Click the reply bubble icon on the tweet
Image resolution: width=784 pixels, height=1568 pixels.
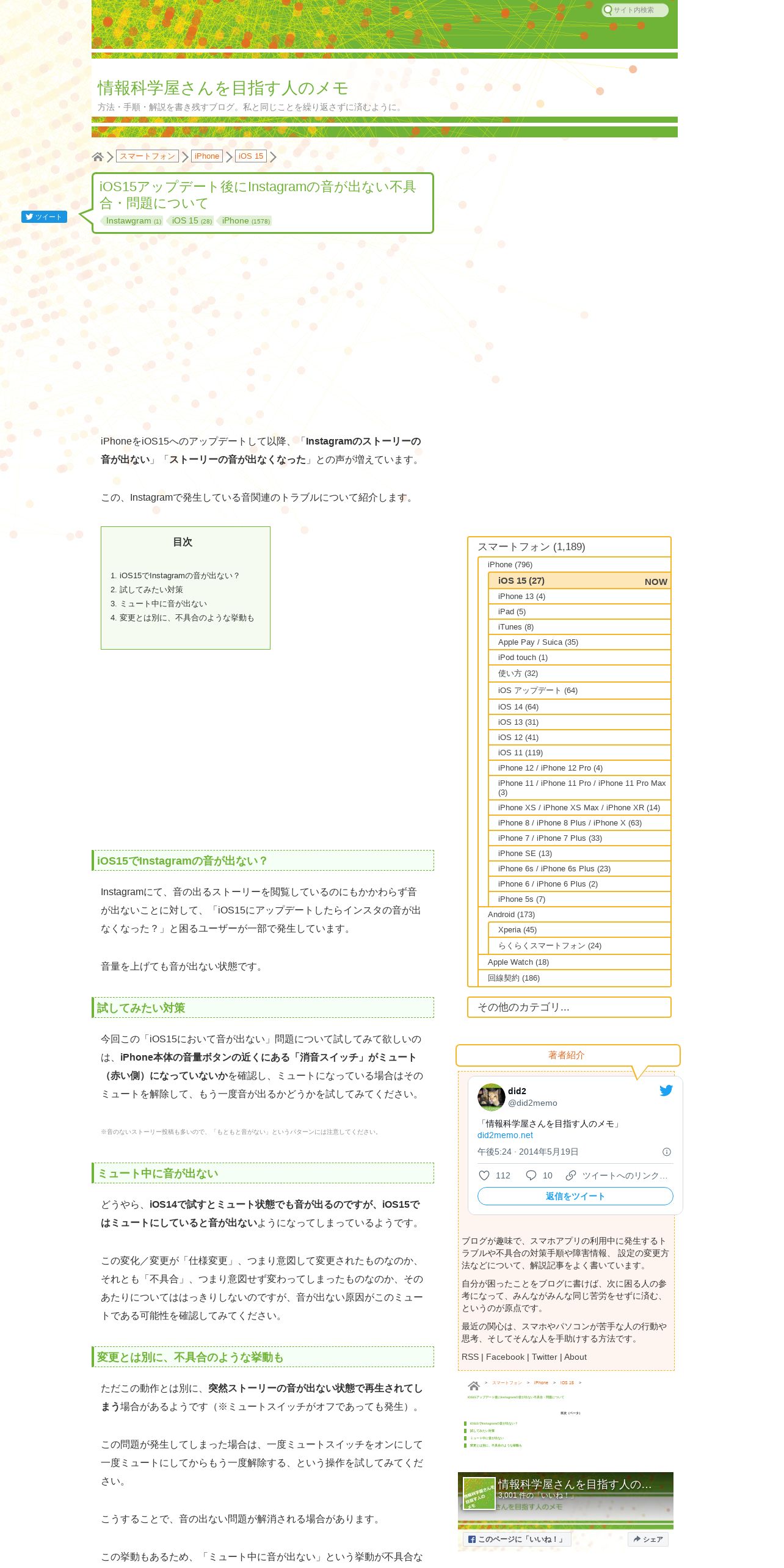pos(531,1175)
